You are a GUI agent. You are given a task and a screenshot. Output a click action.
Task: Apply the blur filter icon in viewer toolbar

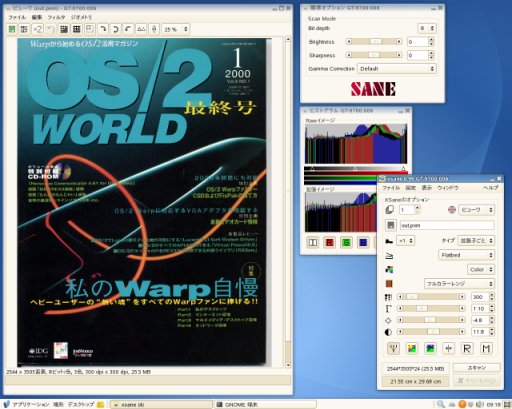77,29
